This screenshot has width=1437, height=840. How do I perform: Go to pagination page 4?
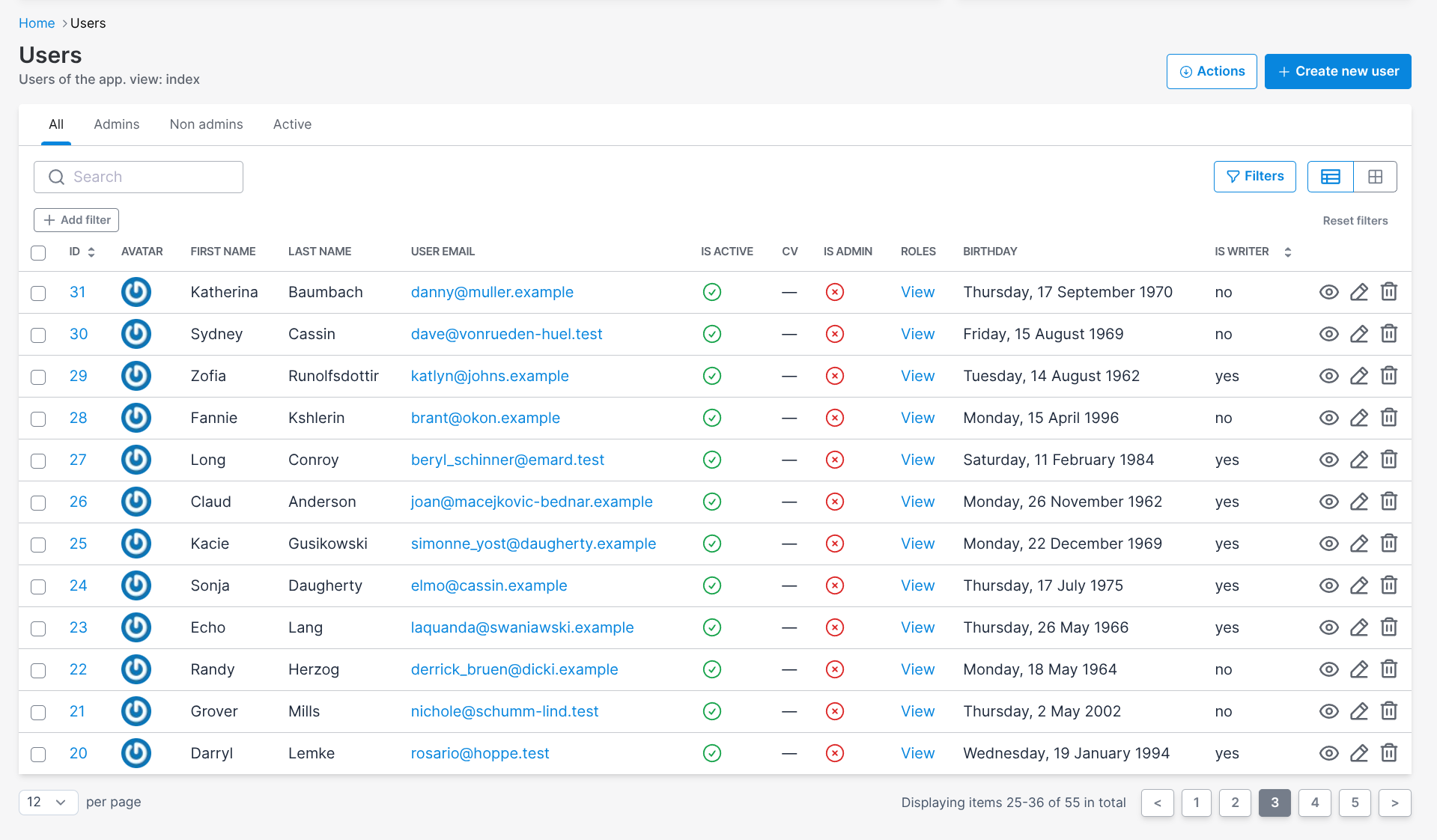tap(1314, 803)
